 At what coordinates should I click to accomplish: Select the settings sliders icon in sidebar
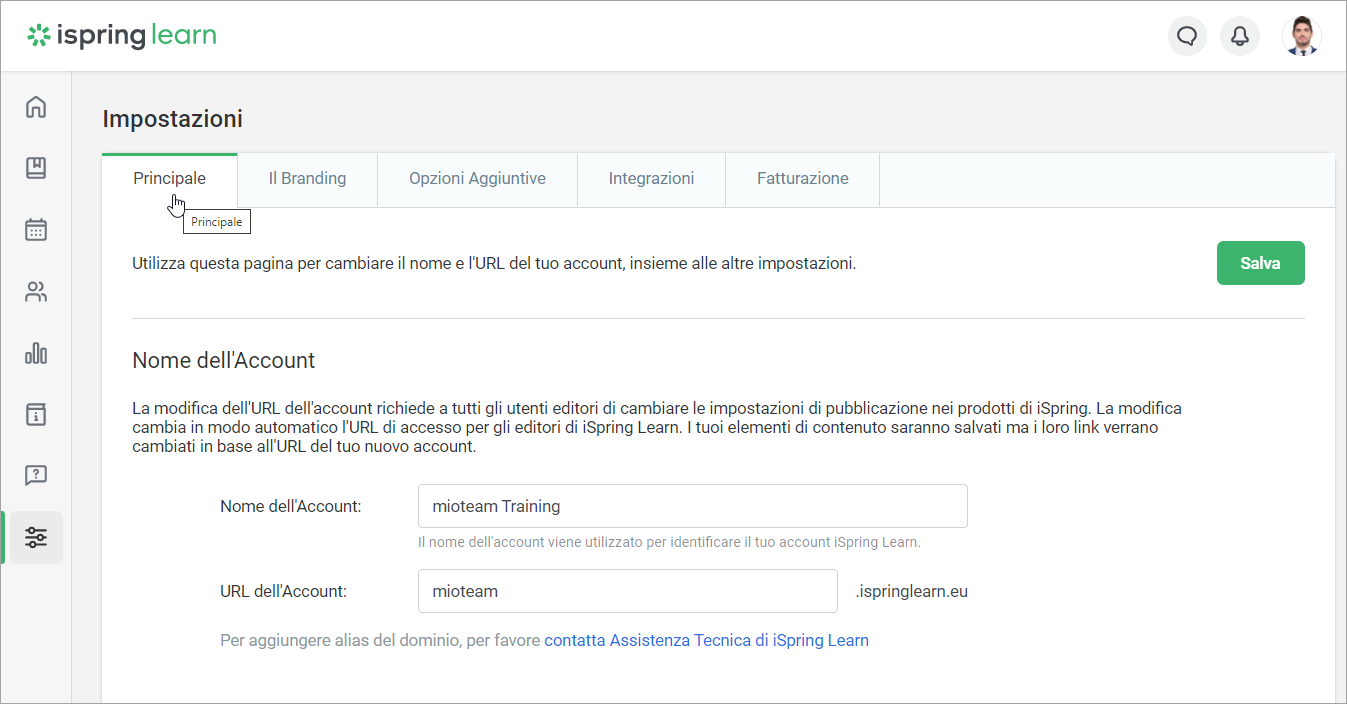point(36,537)
